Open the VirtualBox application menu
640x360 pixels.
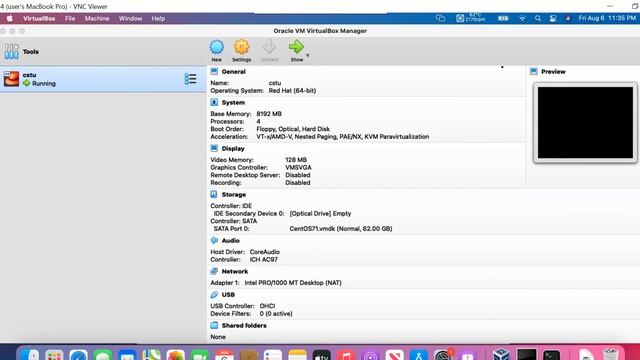(39, 18)
